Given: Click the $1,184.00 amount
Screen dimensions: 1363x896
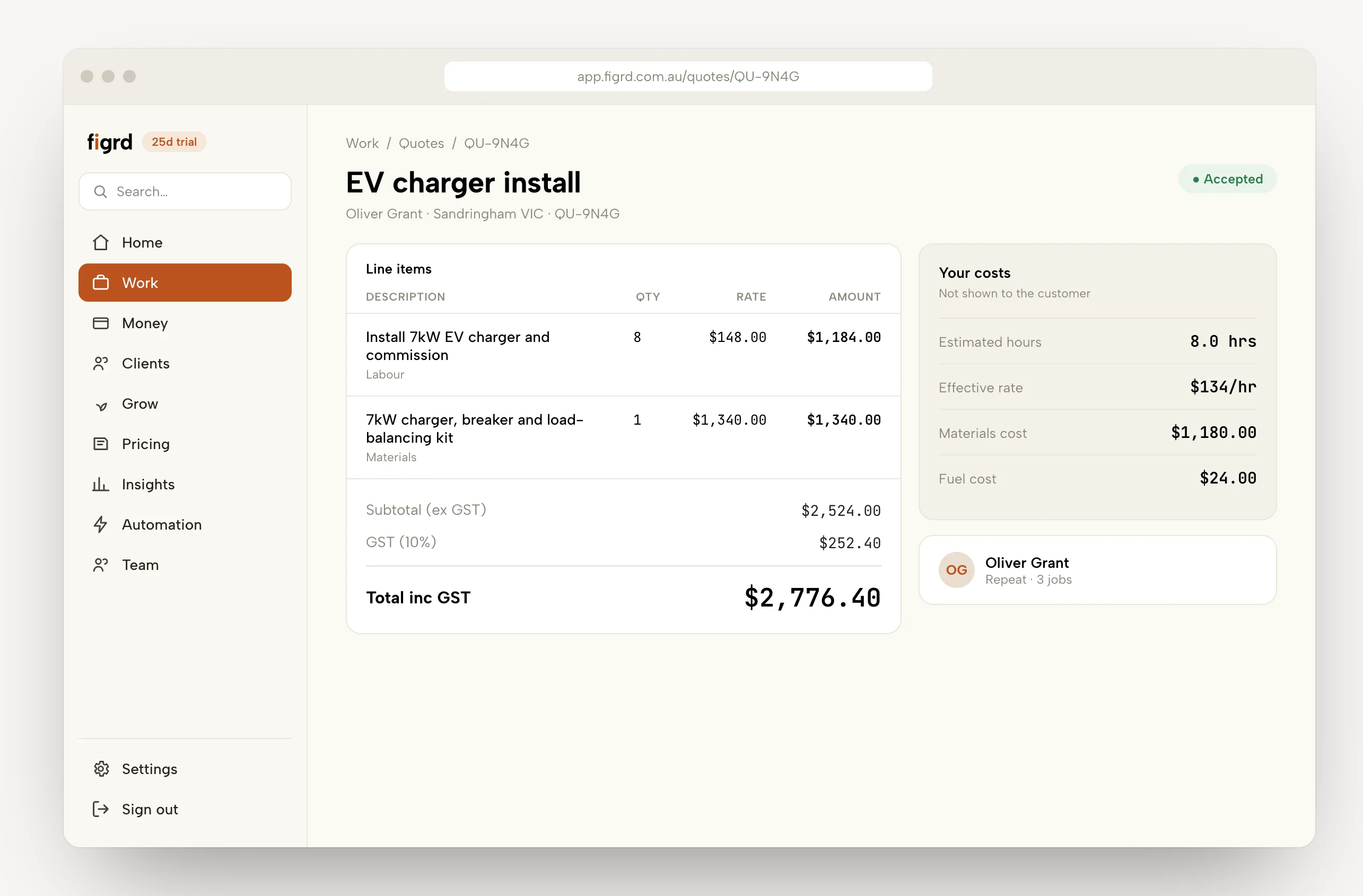Looking at the screenshot, I should pyautogui.click(x=844, y=337).
